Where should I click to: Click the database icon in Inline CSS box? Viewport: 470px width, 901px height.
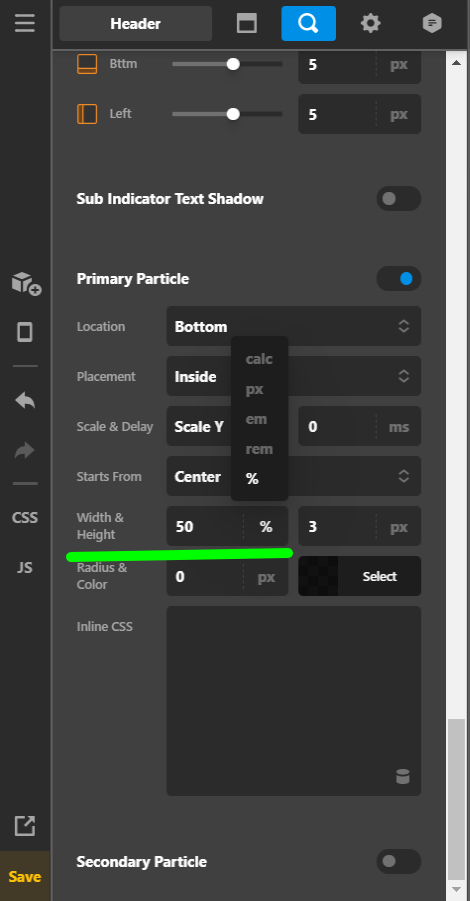[403, 776]
